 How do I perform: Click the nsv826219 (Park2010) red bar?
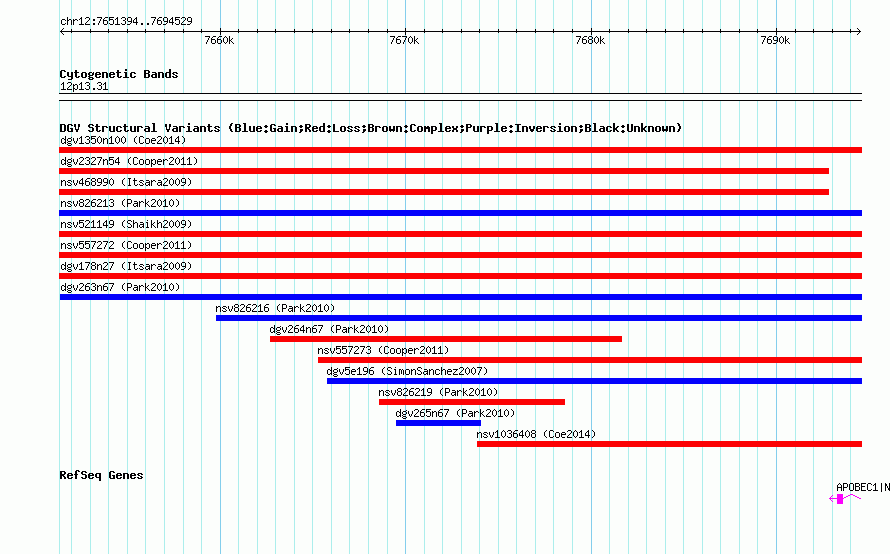[472, 402]
